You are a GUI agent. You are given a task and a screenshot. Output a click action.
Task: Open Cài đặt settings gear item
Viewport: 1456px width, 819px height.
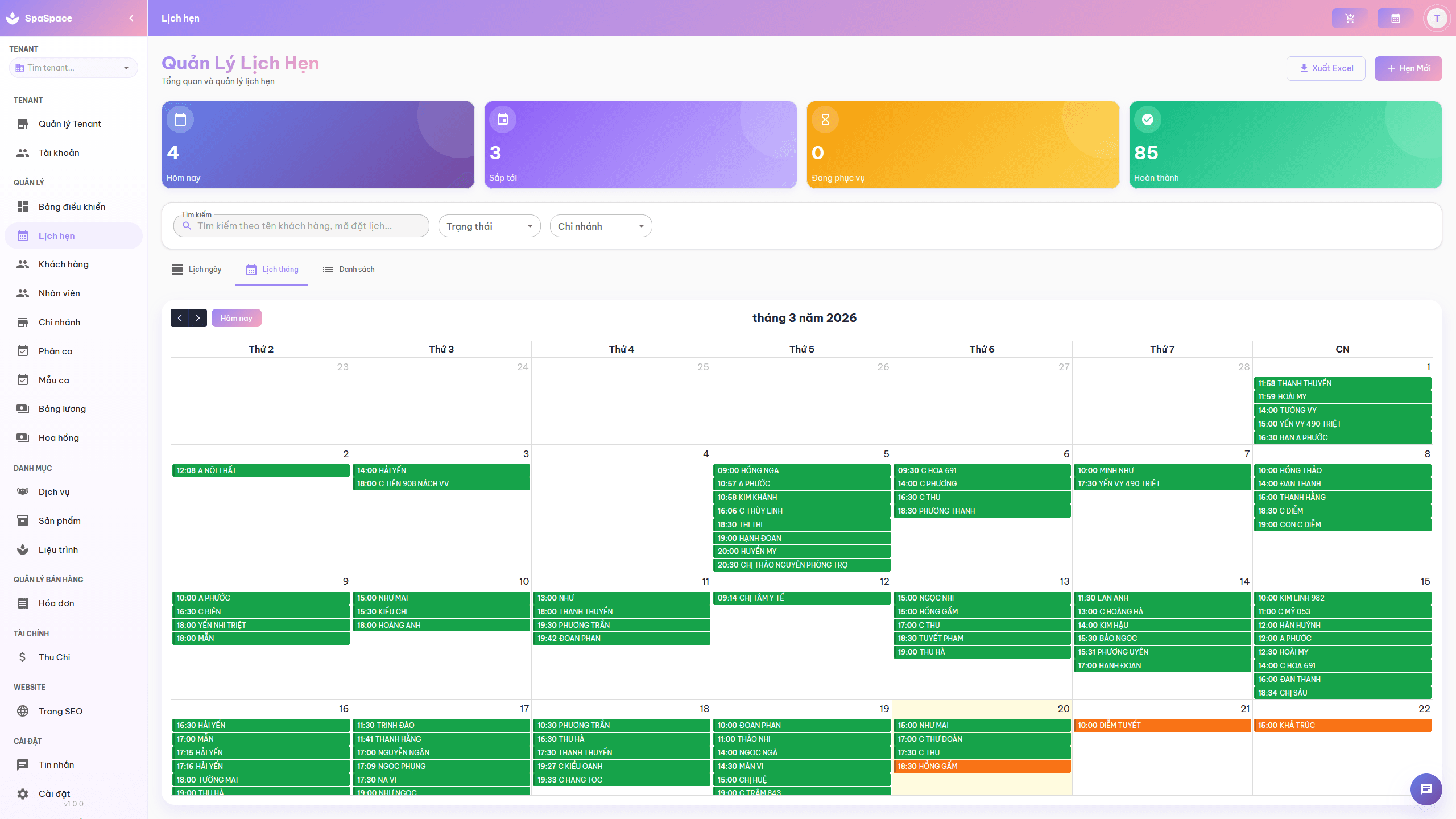pos(54,793)
